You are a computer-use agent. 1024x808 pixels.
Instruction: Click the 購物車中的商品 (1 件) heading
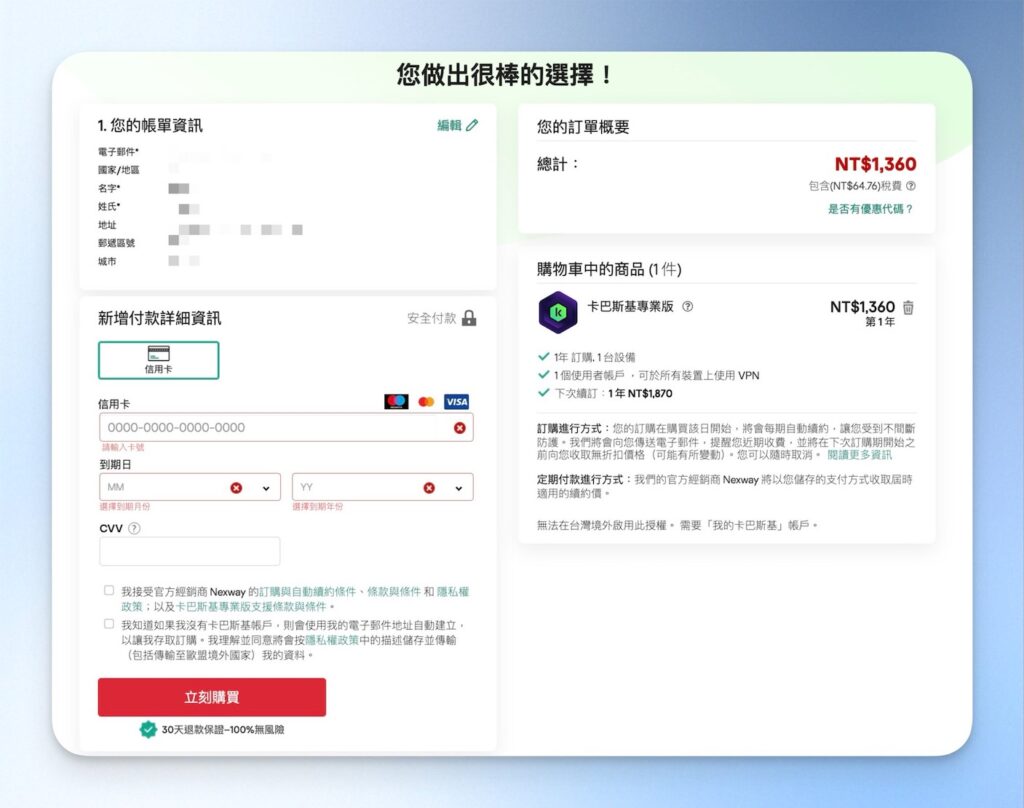609,269
